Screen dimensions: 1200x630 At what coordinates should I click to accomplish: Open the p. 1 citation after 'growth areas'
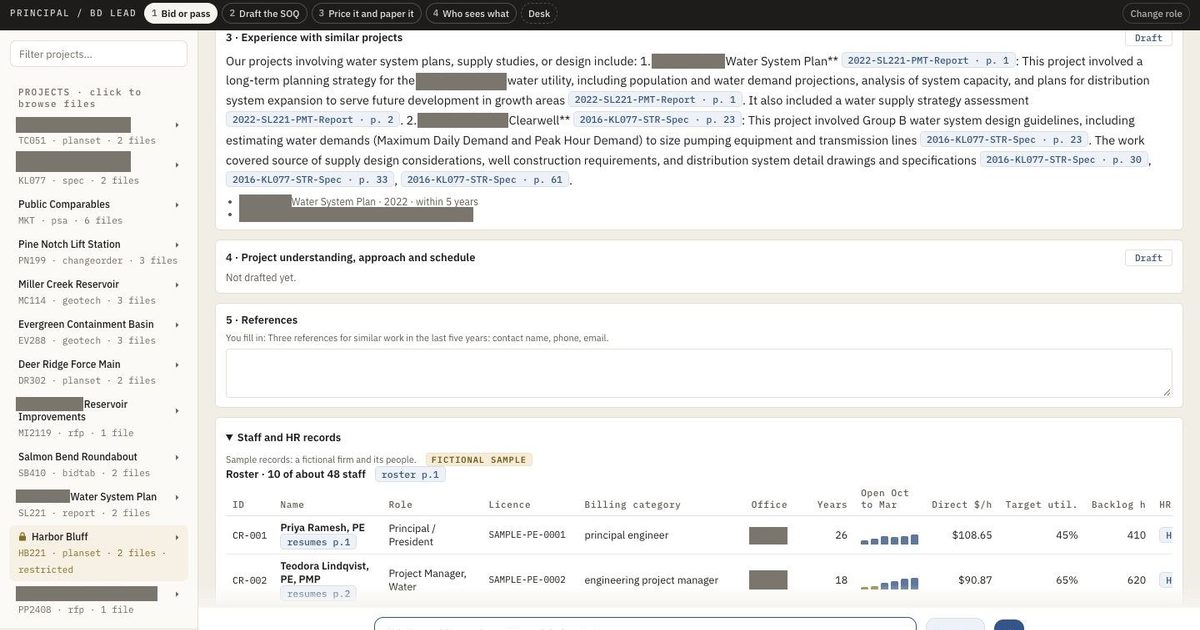[656, 100]
